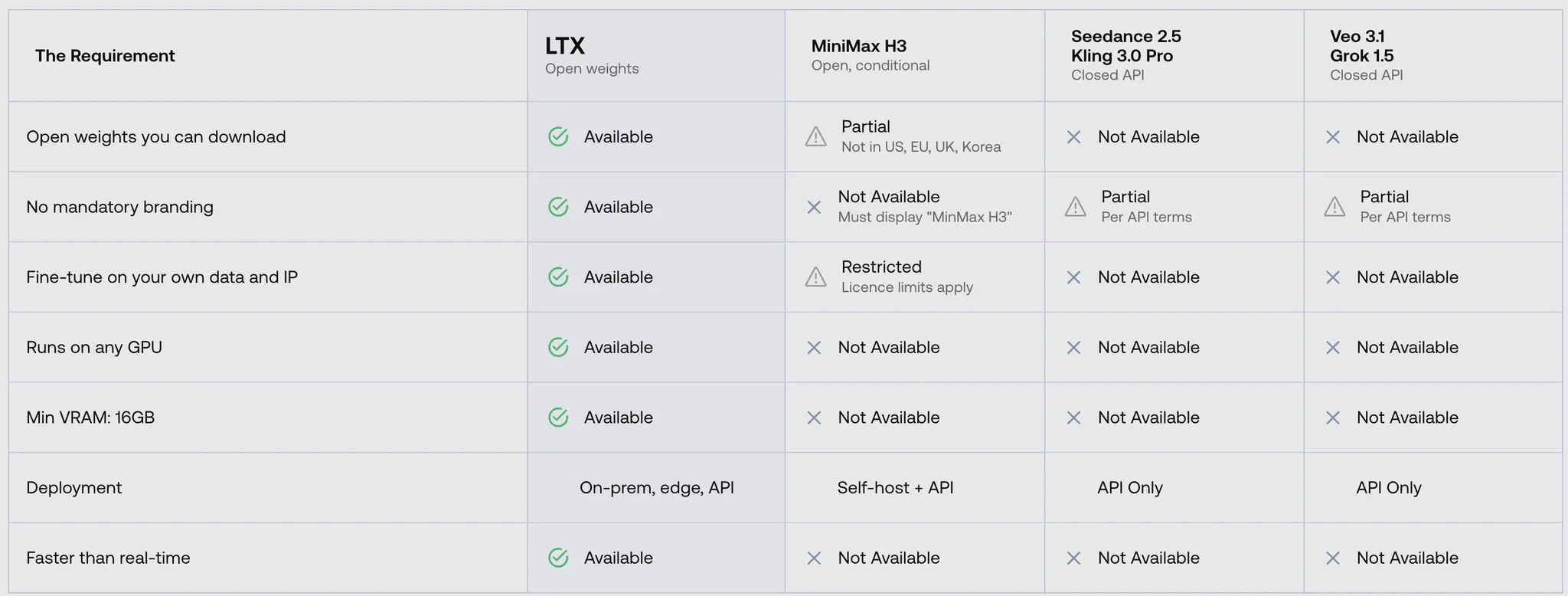
Task: Click green checkmark in LTX Fine-tune row
Action: coord(558,277)
